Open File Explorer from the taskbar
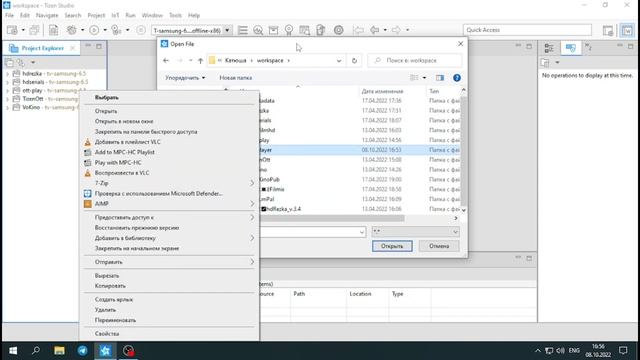Image resolution: width=640 pixels, height=360 pixels. (x=59, y=351)
